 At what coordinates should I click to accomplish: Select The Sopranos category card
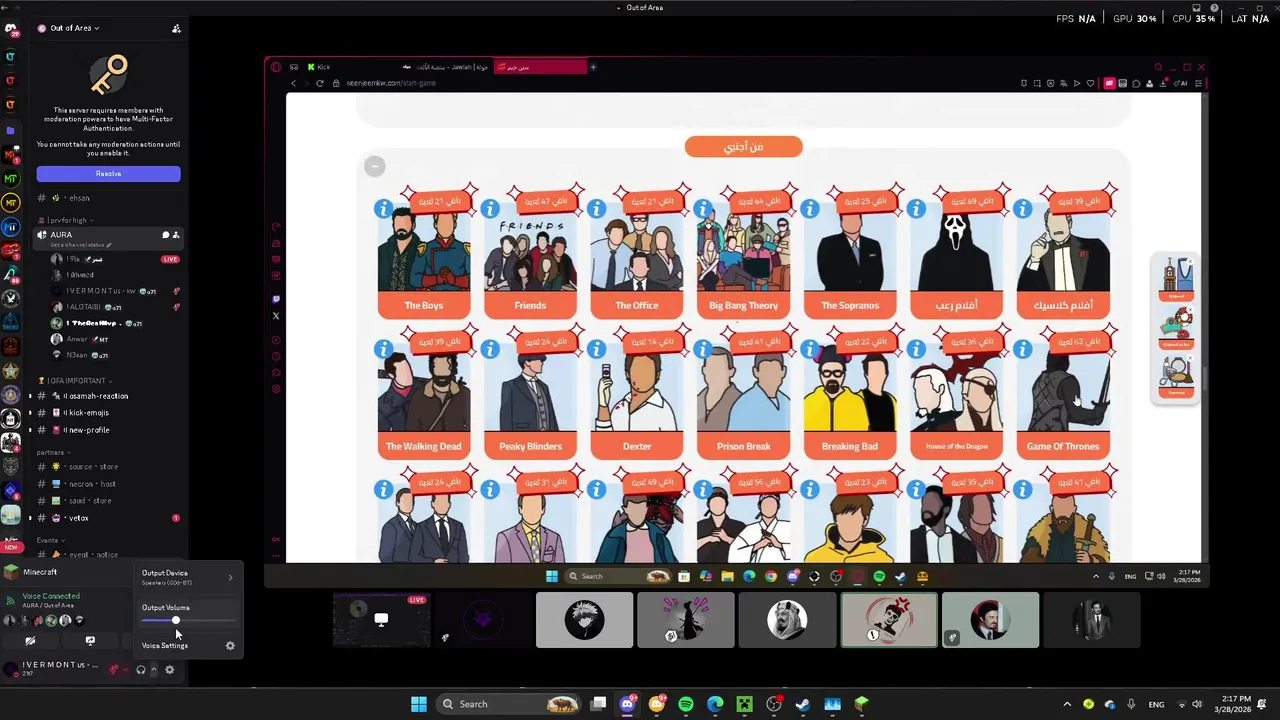[x=850, y=252]
